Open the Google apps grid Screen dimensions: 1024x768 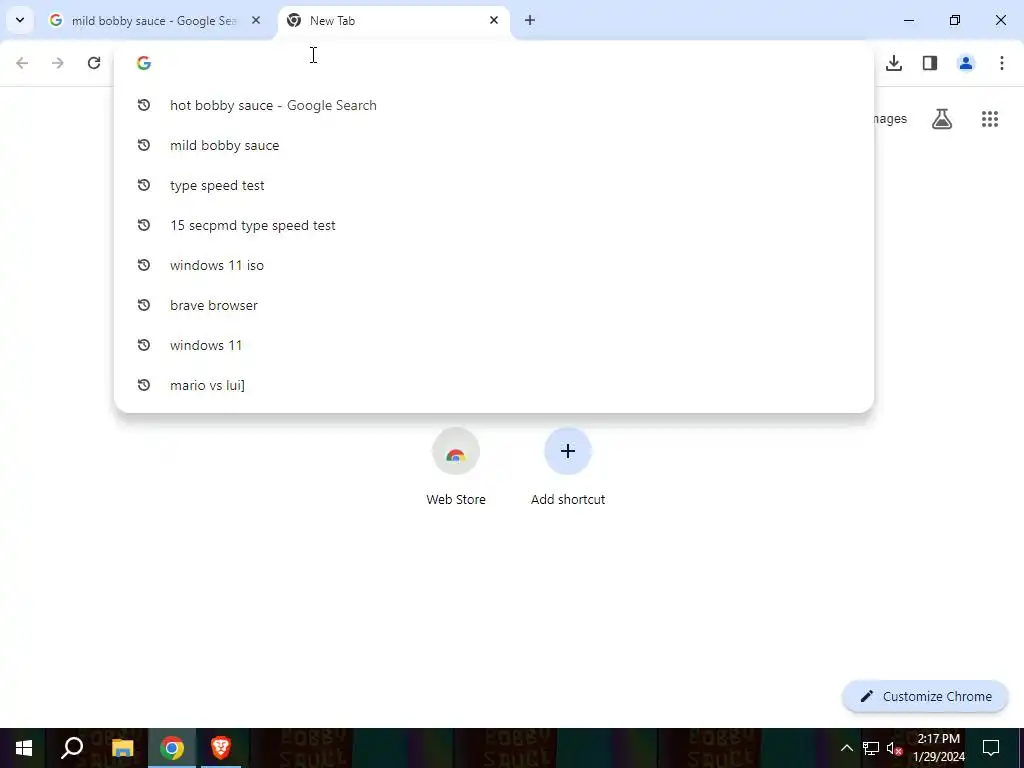(990, 119)
